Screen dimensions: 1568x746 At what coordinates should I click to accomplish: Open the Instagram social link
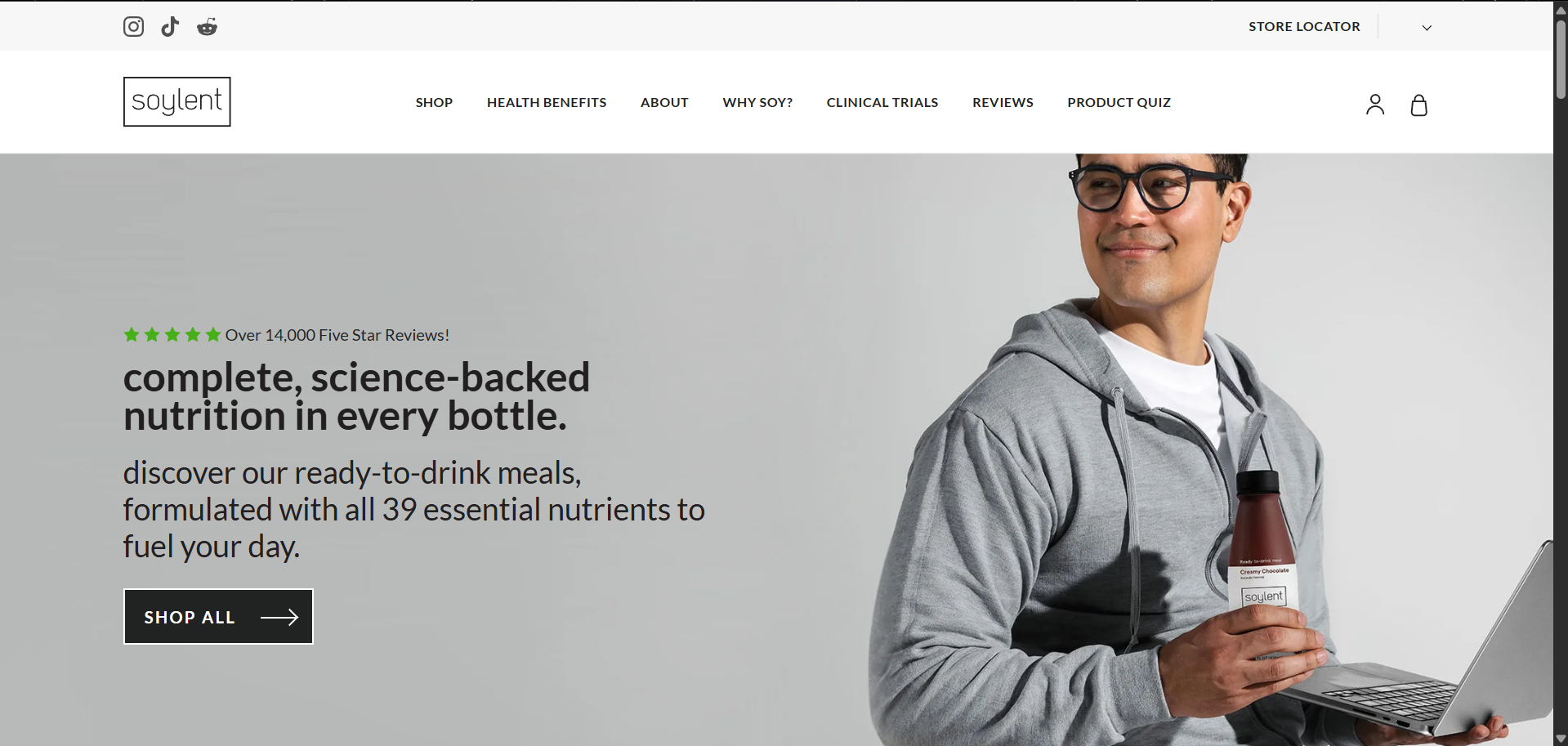tap(133, 27)
